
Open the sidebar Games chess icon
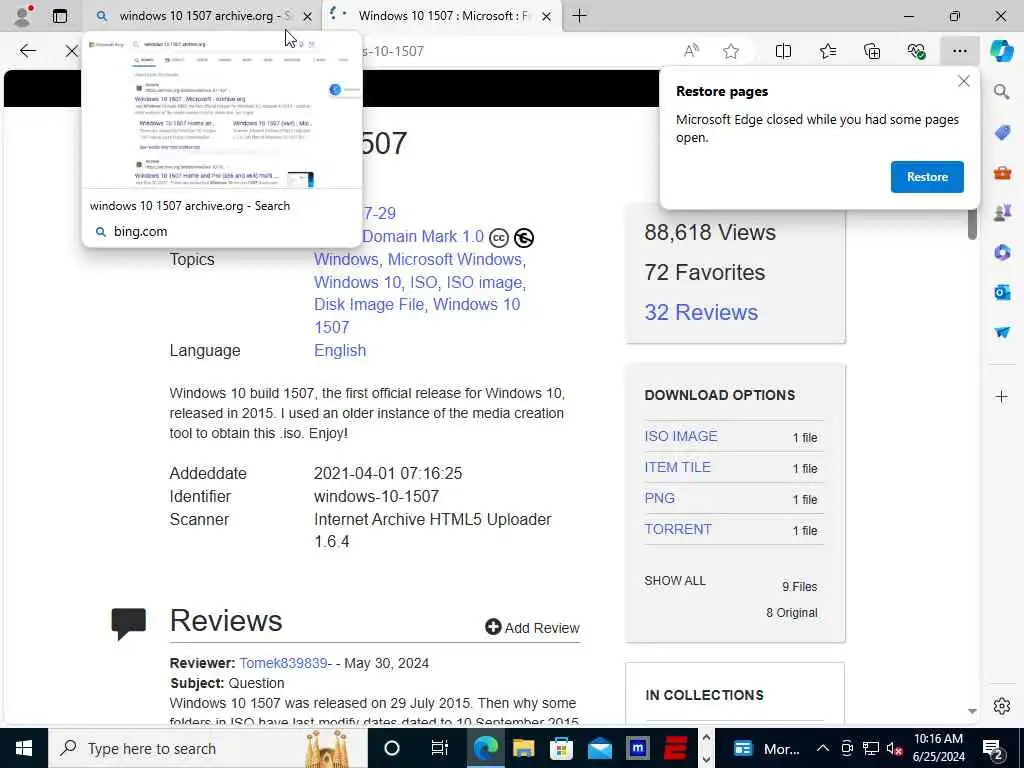pos(1002,212)
